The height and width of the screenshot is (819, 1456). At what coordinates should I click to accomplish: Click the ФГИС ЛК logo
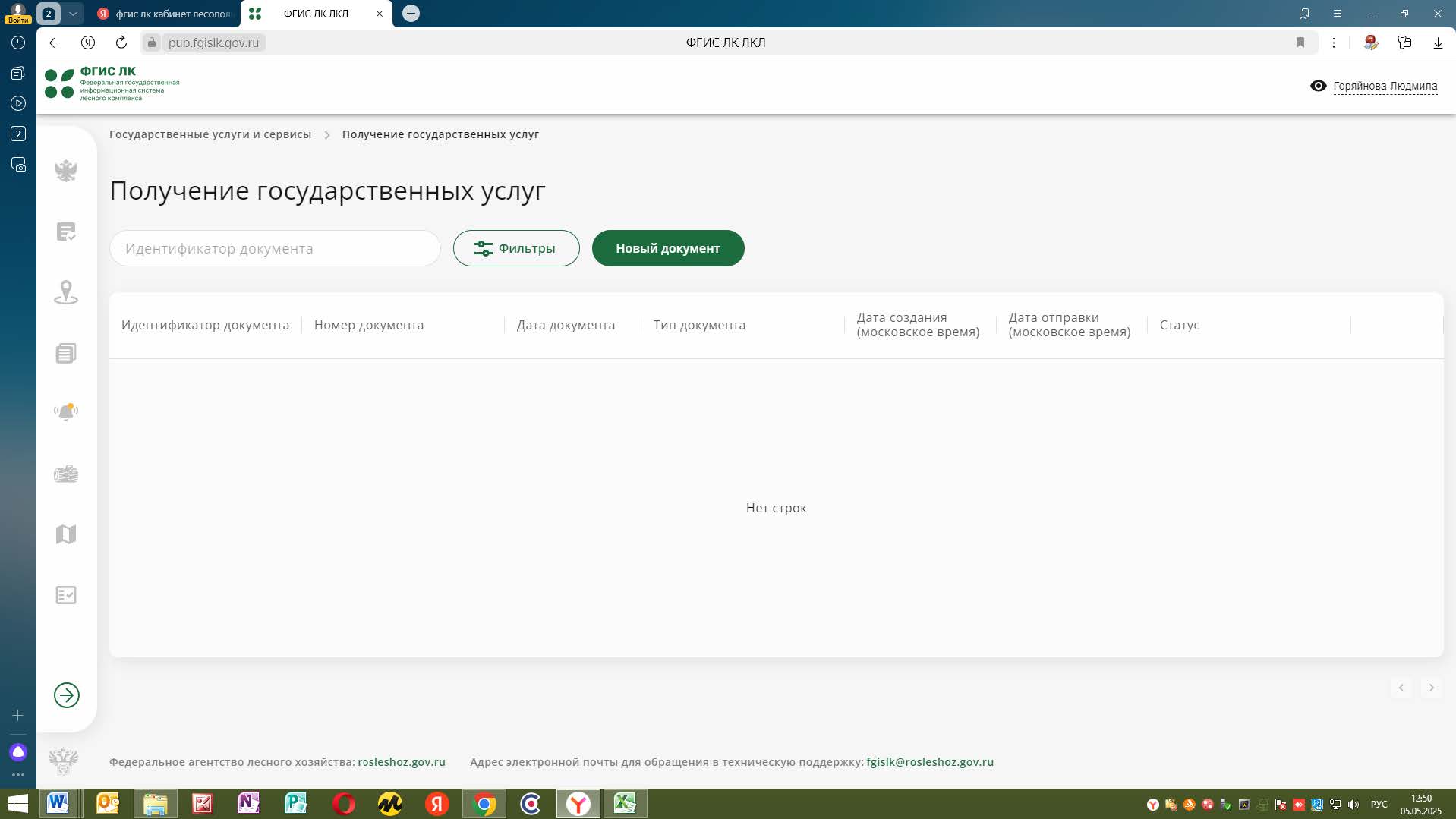[x=112, y=83]
